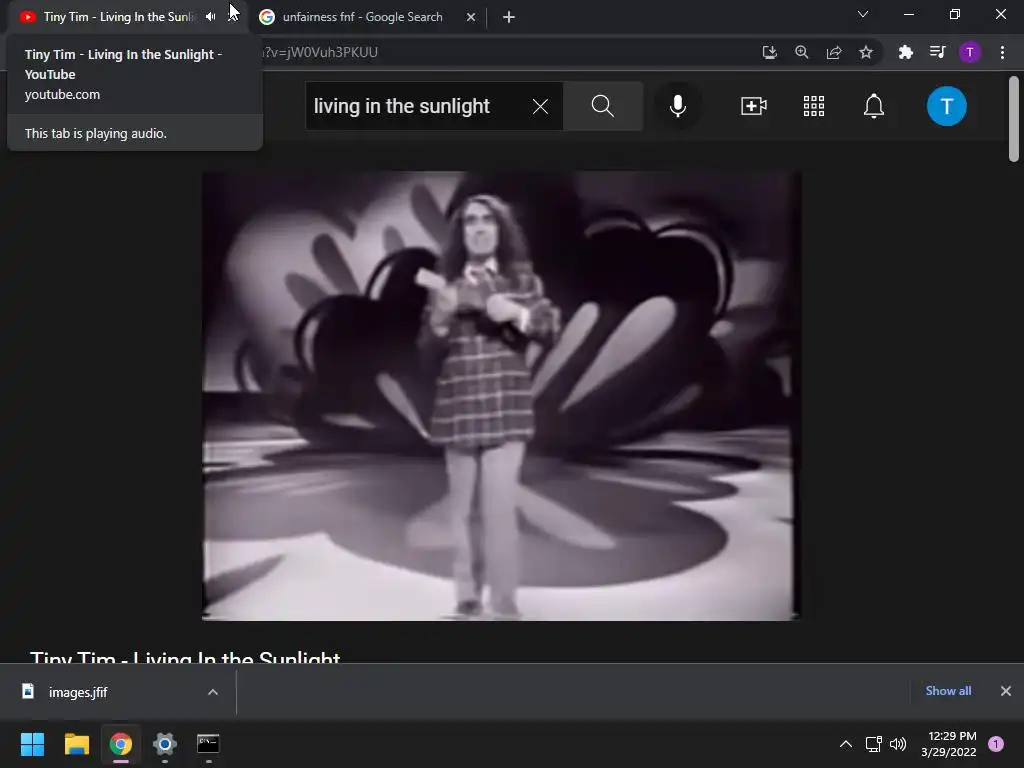Image resolution: width=1024 pixels, height=768 pixels.
Task: Open the tab search dropdown arrow
Action: tap(863, 14)
